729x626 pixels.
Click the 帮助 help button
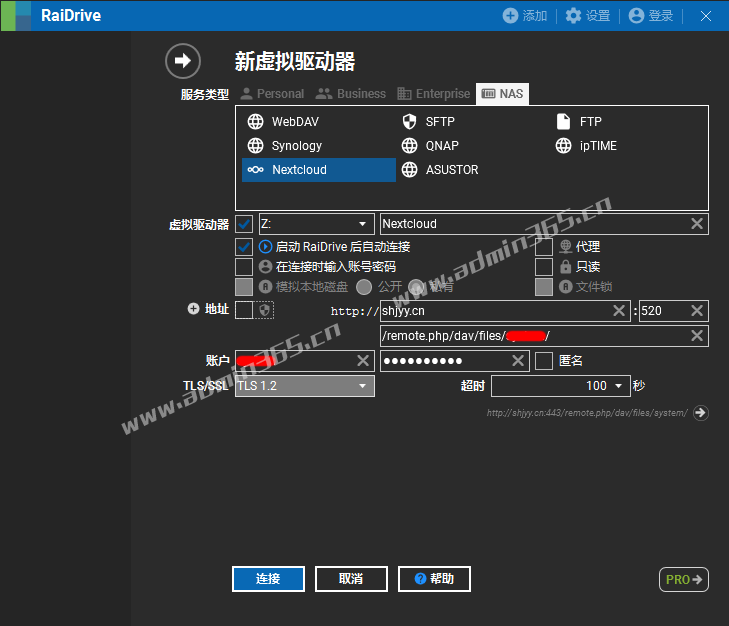click(434, 579)
